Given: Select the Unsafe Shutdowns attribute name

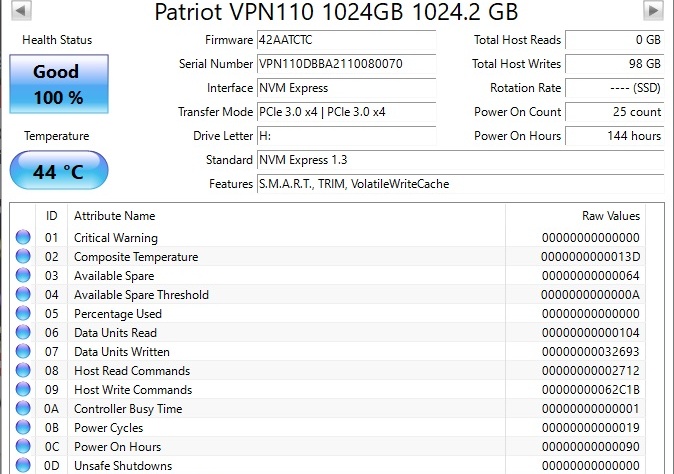Looking at the screenshot, I should [123, 465].
